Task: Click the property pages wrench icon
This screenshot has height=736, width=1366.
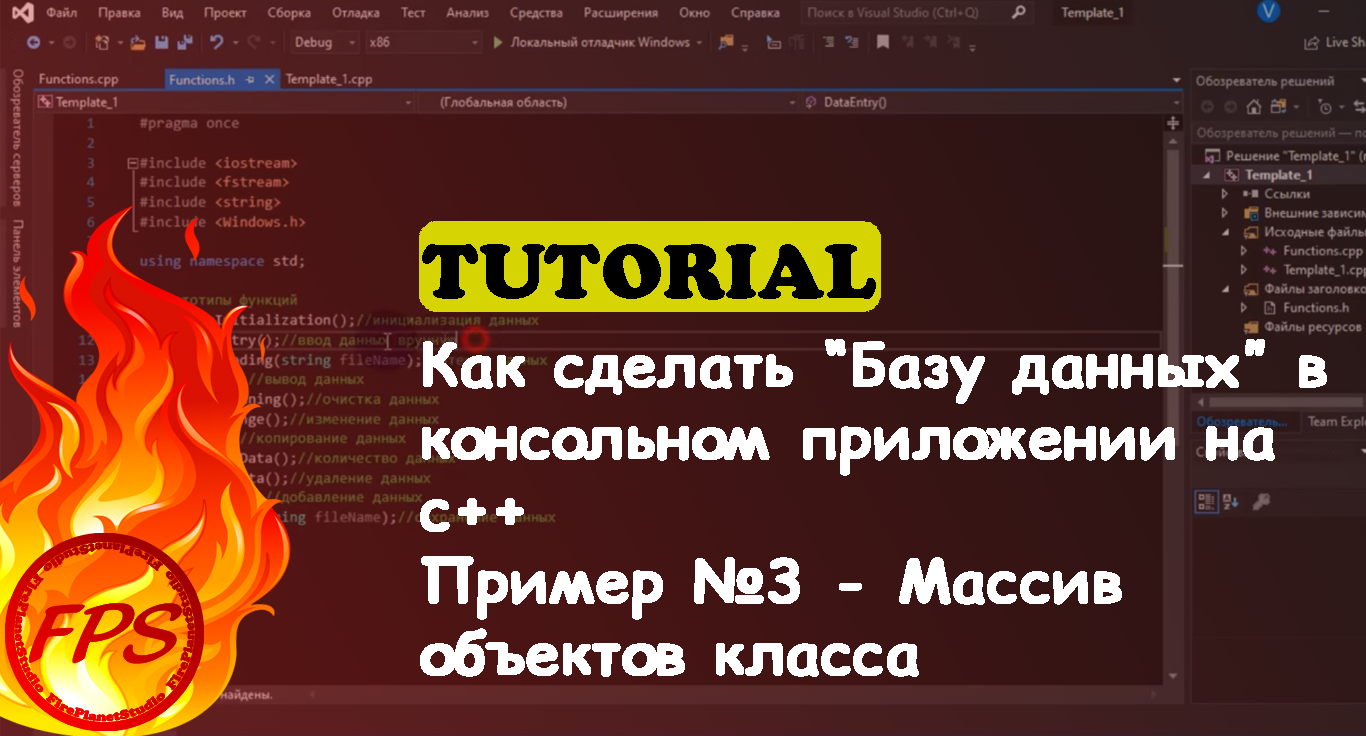Action: pyautogui.click(x=1261, y=501)
